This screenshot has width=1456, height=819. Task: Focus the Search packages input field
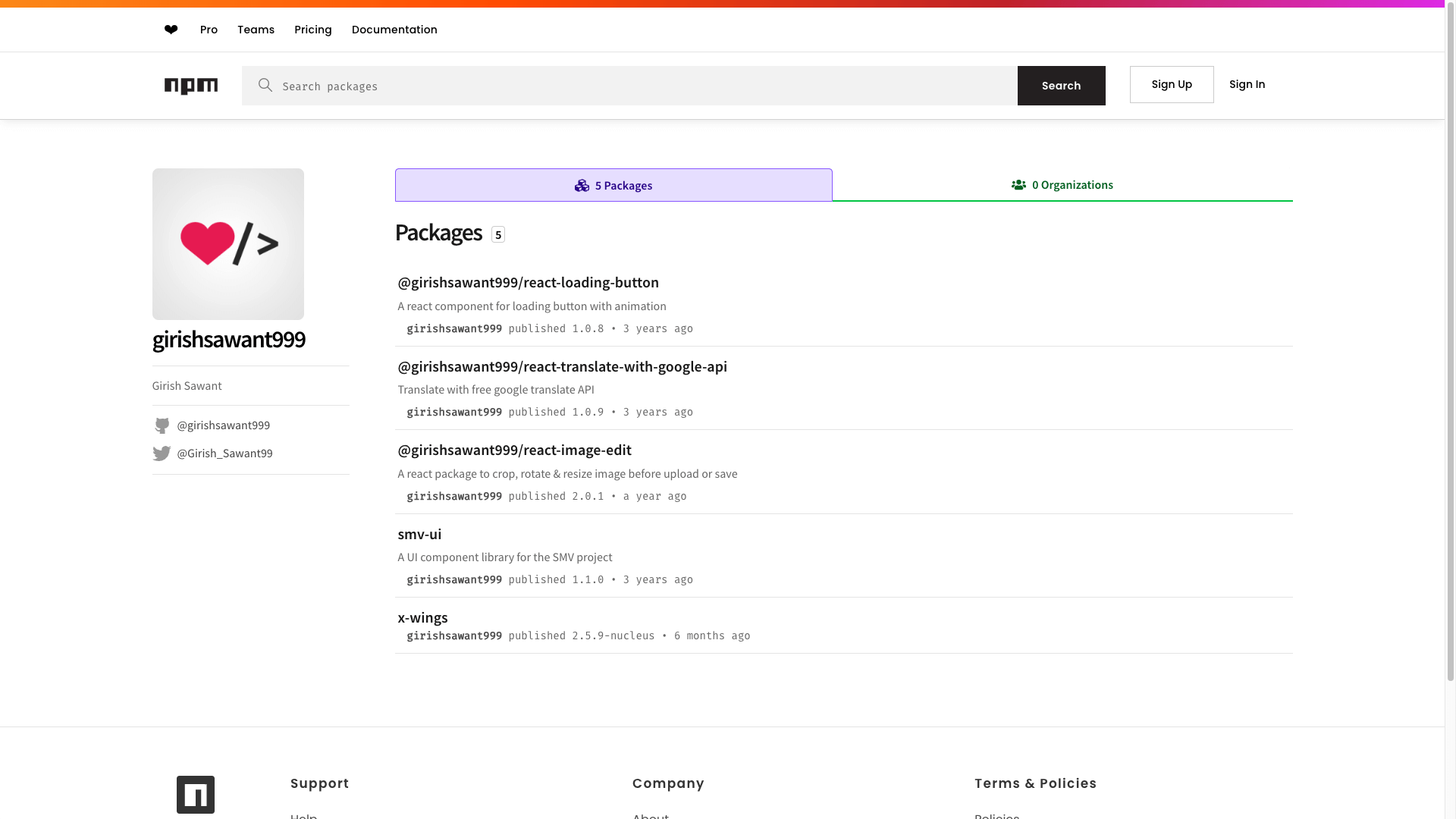click(645, 86)
